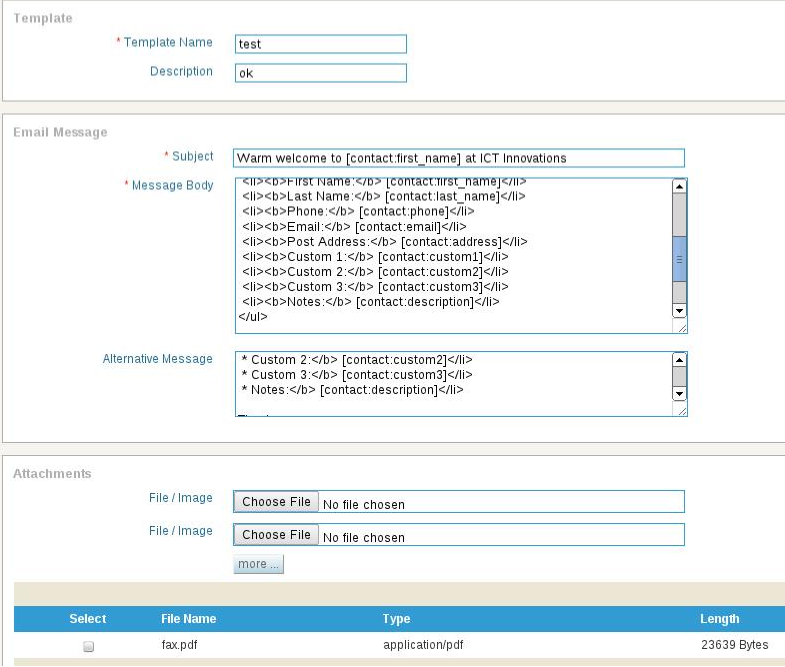Image resolution: width=785 pixels, height=667 pixels.
Task: Click the Length column header
Action: 719,618
